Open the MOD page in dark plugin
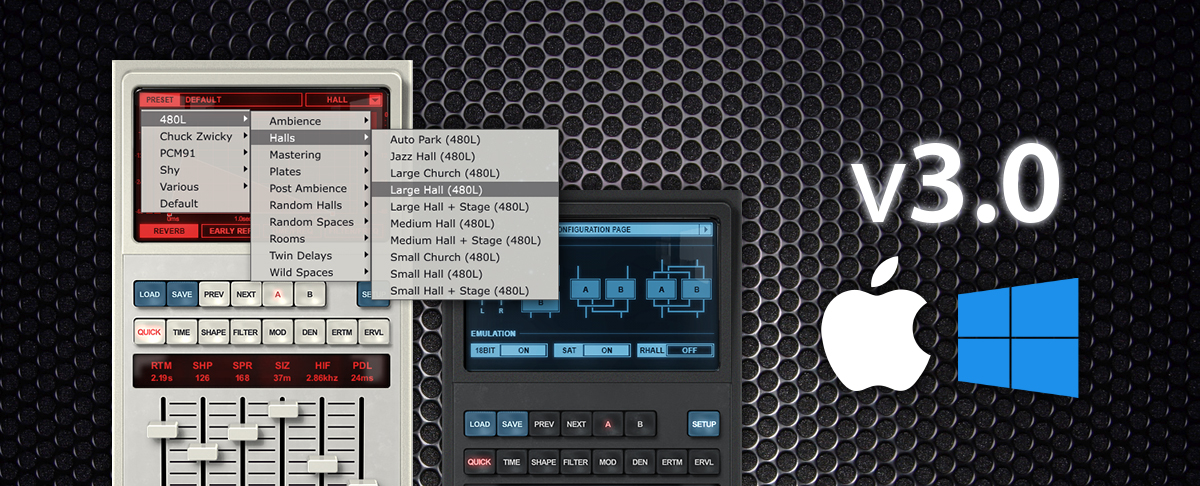This screenshot has height=486, width=1200. pos(607,462)
